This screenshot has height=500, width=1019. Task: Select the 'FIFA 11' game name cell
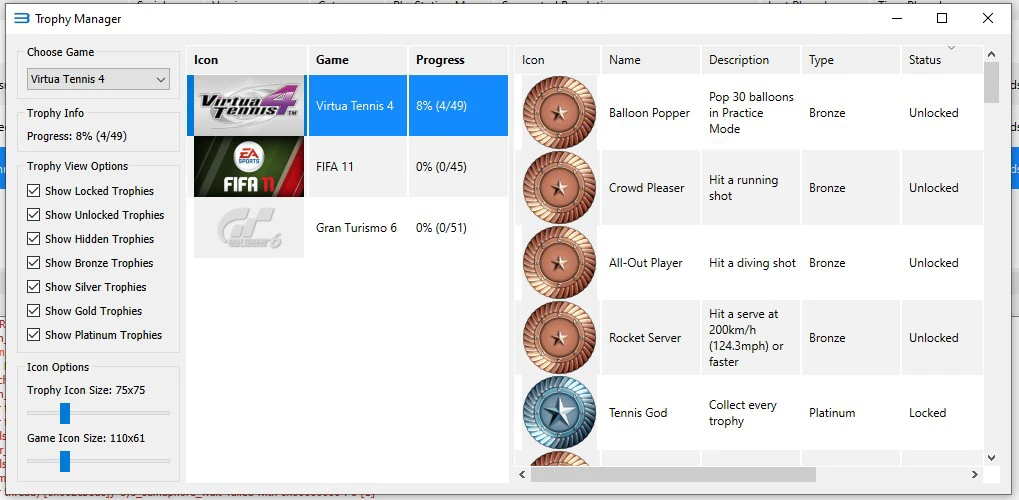tap(358, 166)
